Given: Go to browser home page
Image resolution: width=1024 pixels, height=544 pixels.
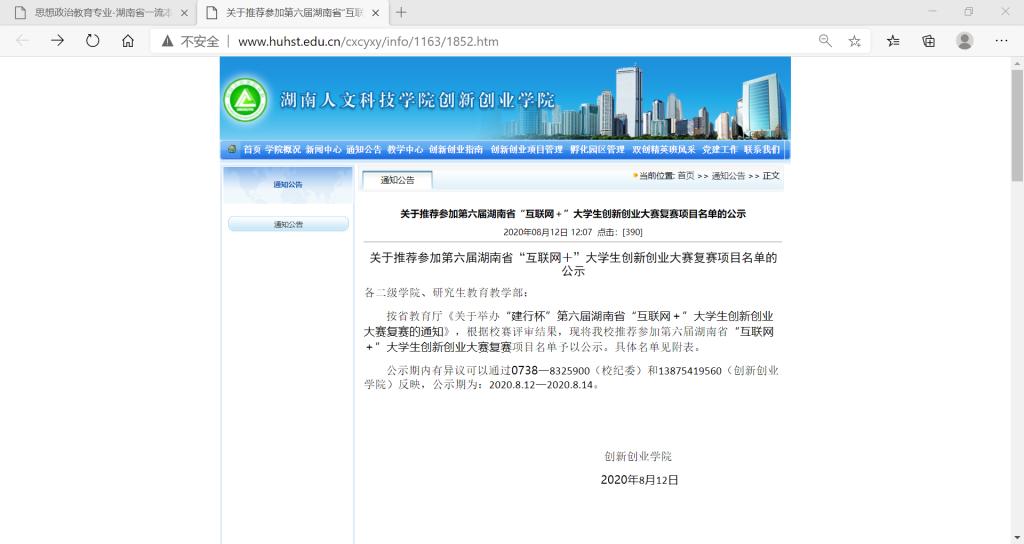Looking at the screenshot, I should click(x=127, y=41).
